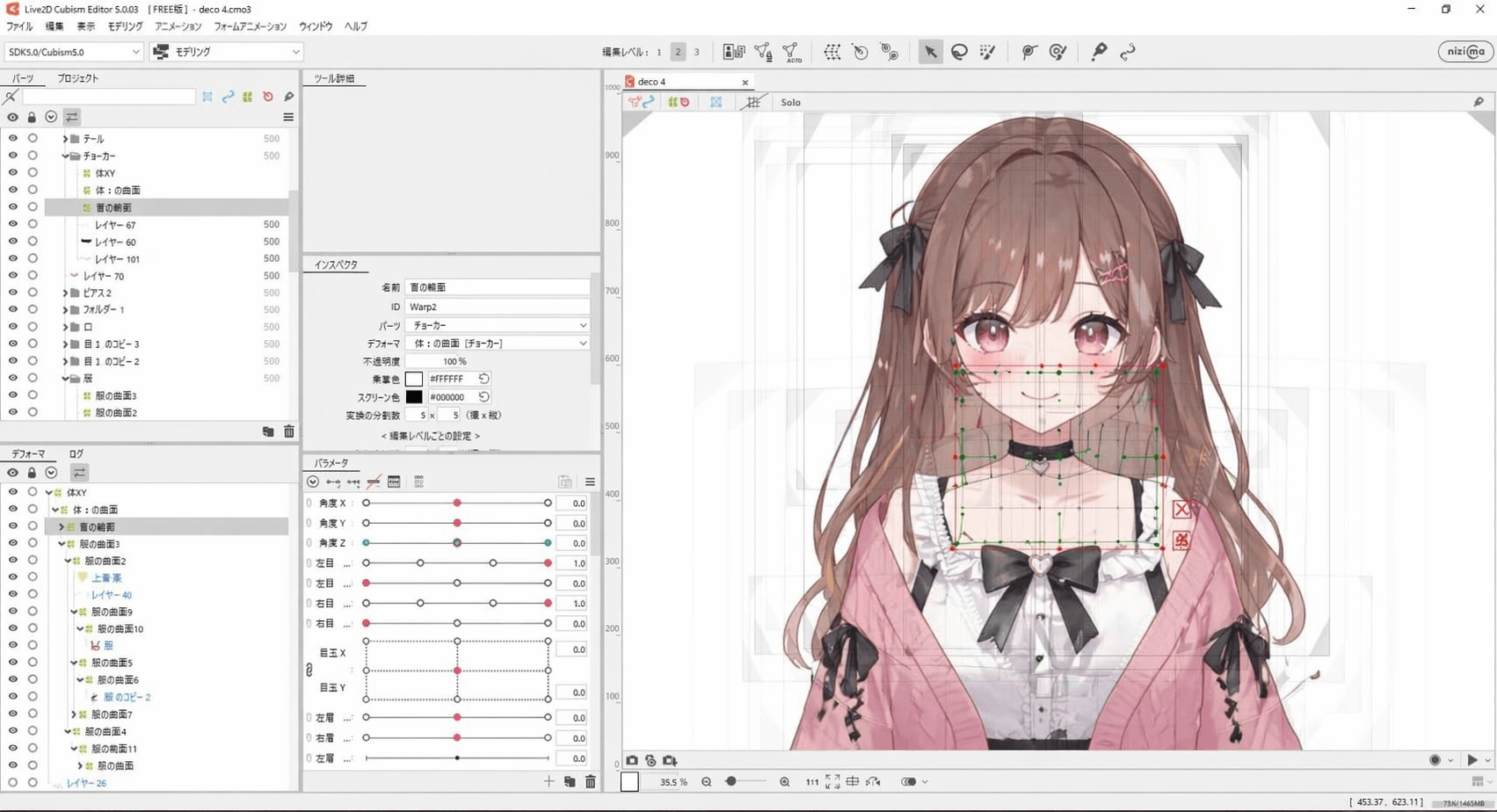This screenshot has height=812, width=1497.
Task: Click the 名前 input field in inspector
Action: point(497,287)
